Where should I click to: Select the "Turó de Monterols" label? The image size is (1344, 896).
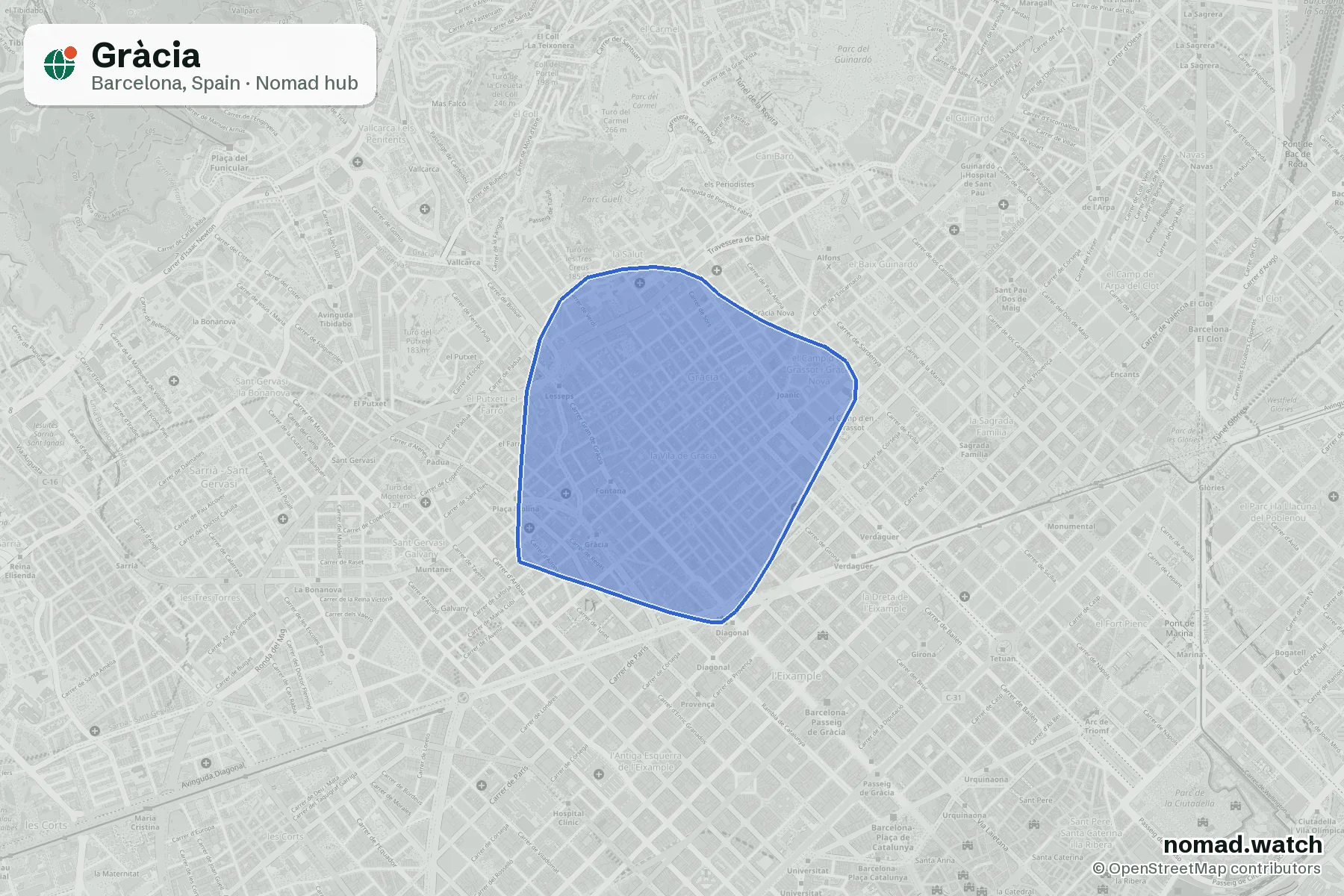tap(398, 496)
